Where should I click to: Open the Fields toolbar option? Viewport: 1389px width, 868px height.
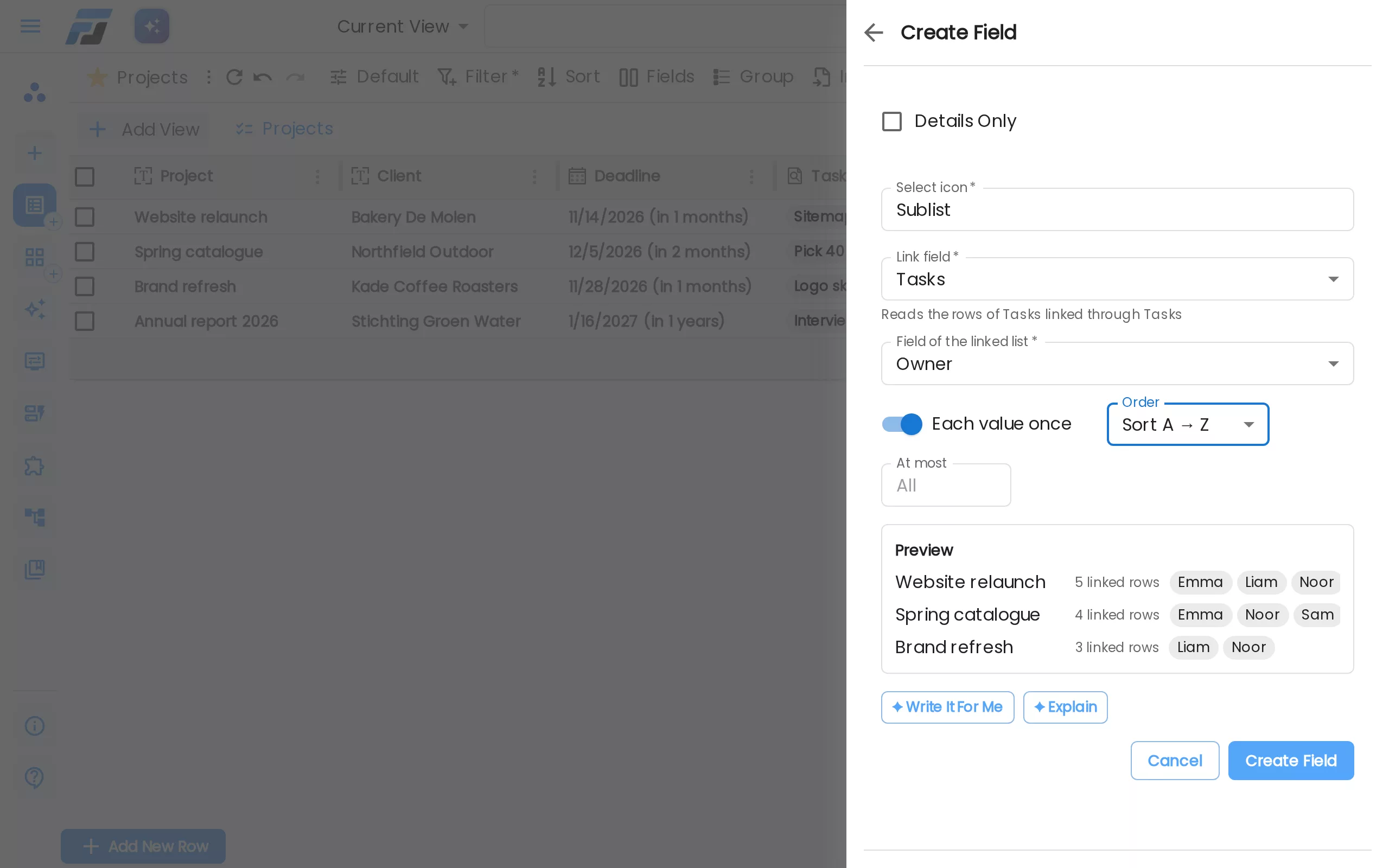click(657, 76)
